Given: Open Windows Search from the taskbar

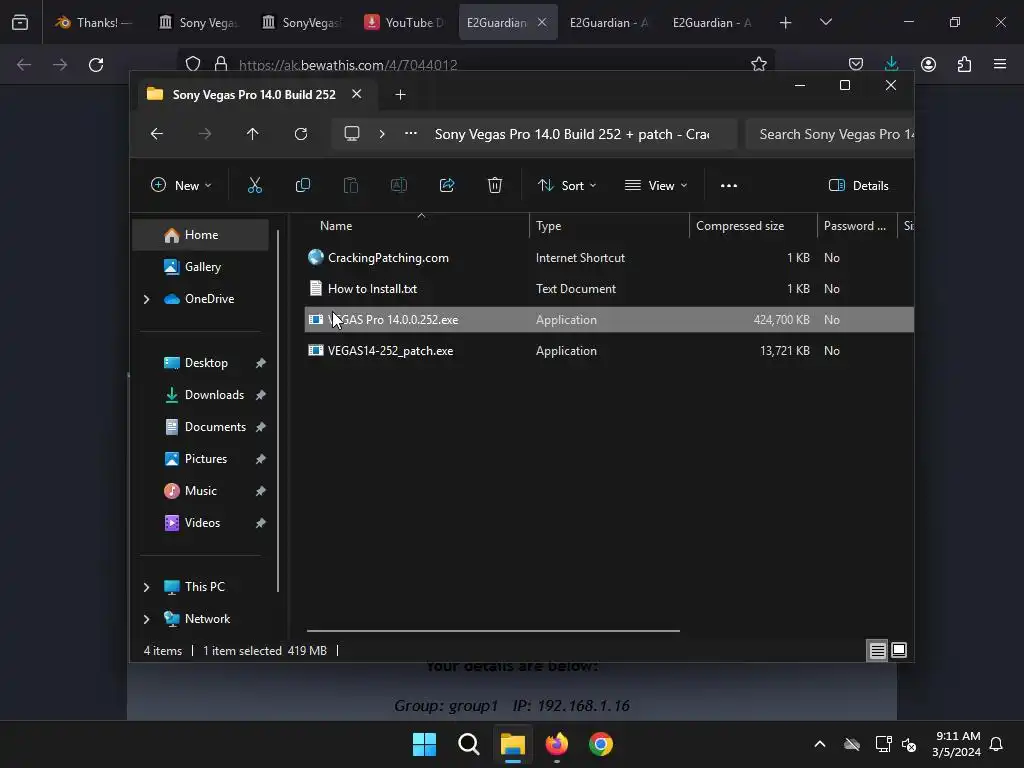Looking at the screenshot, I should [468, 744].
